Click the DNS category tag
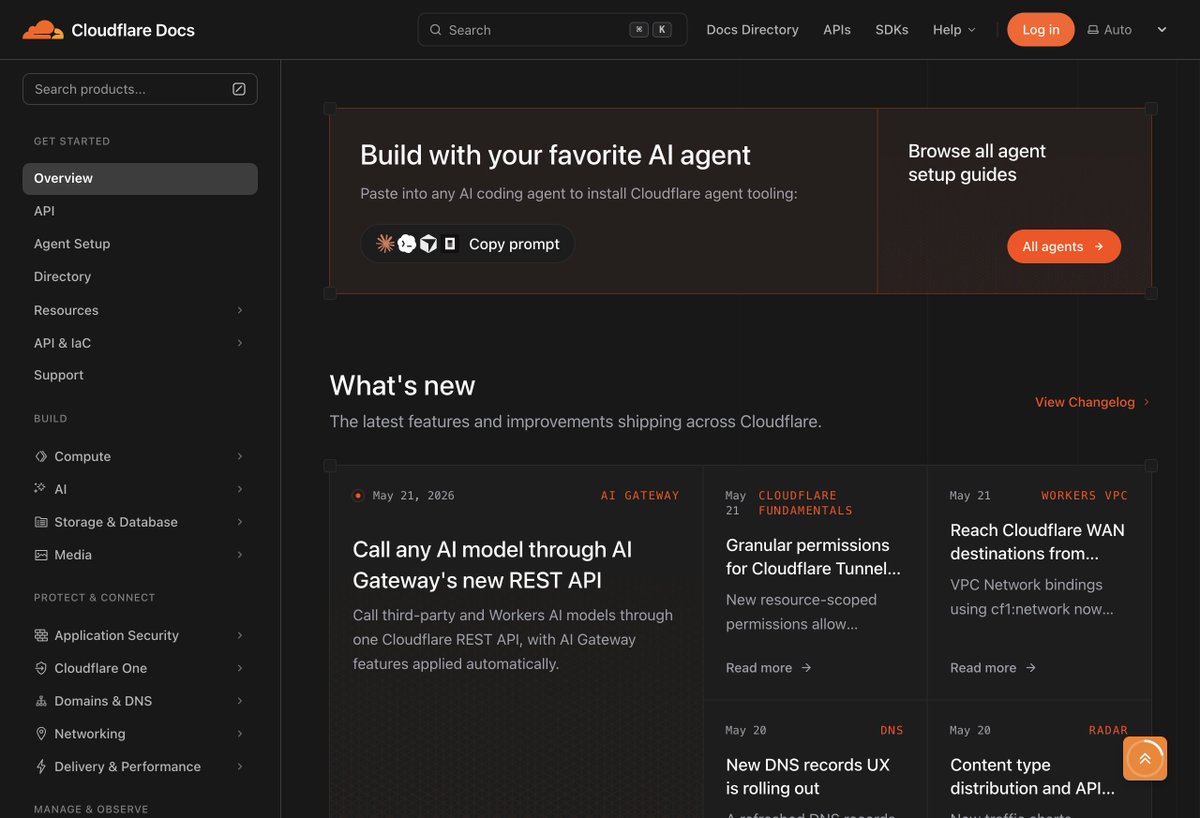The width and height of the screenshot is (1200, 818). click(892, 730)
